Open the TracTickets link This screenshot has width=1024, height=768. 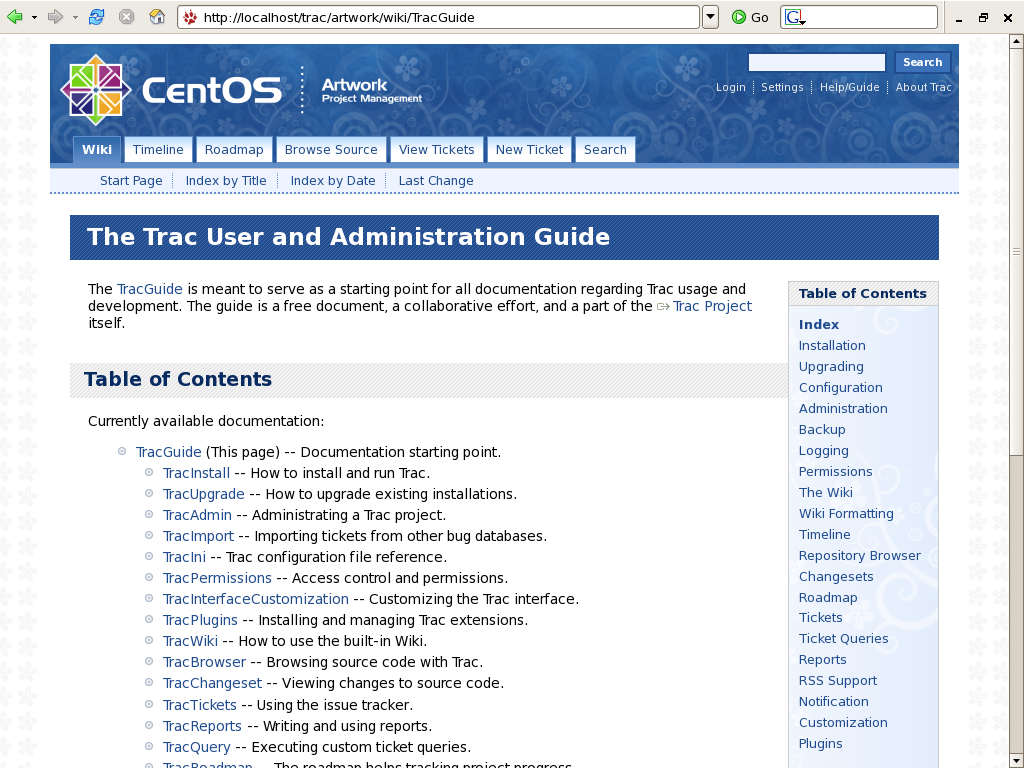point(199,705)
